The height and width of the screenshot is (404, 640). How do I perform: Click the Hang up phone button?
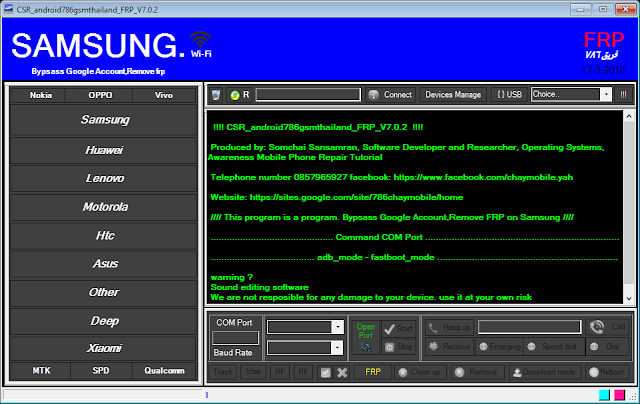pos(449,327)
